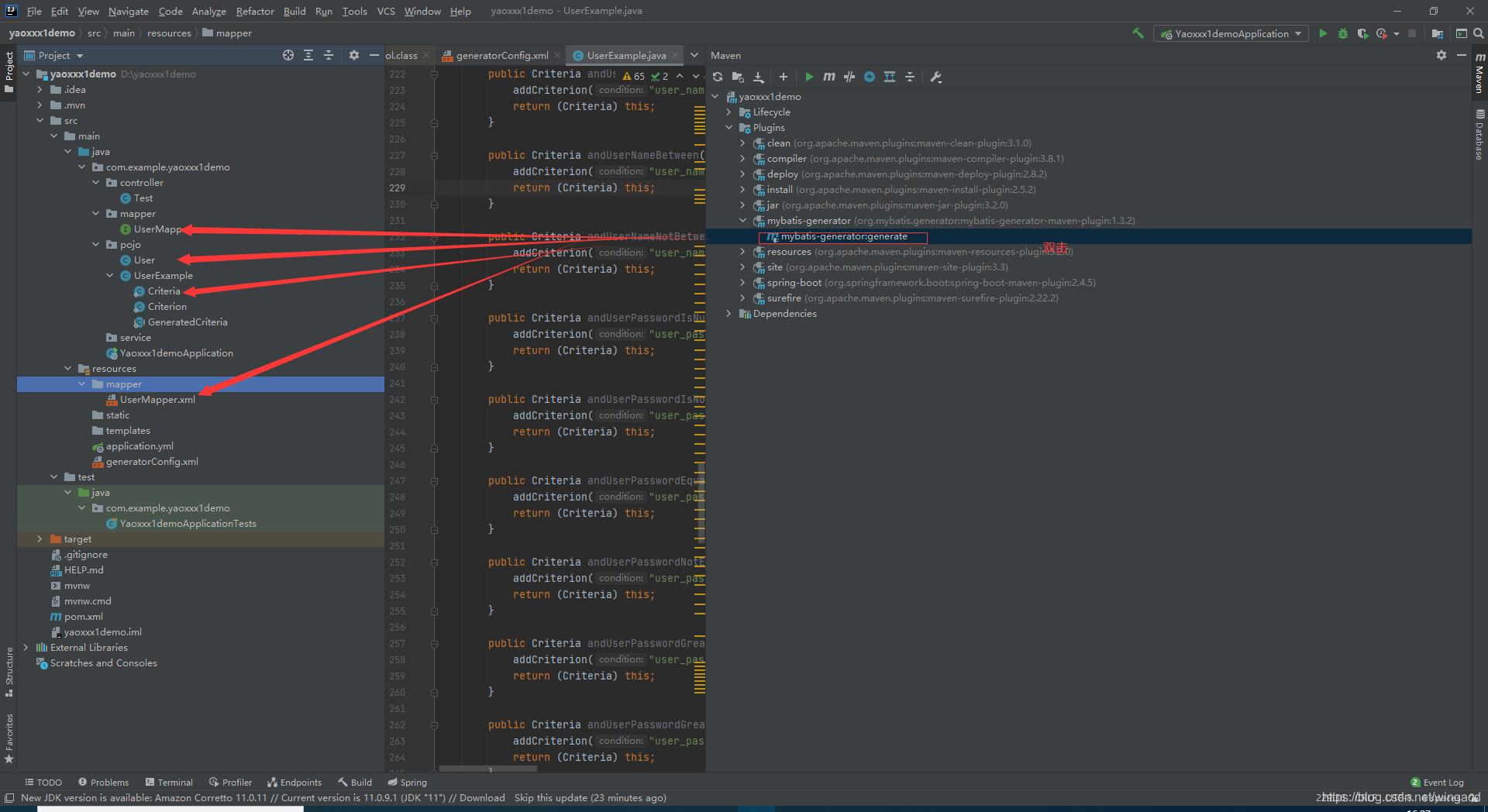Toggle Skip Tests Mode in Maven toolbar
1488x812 pixels.
click(x=870, y=77)
